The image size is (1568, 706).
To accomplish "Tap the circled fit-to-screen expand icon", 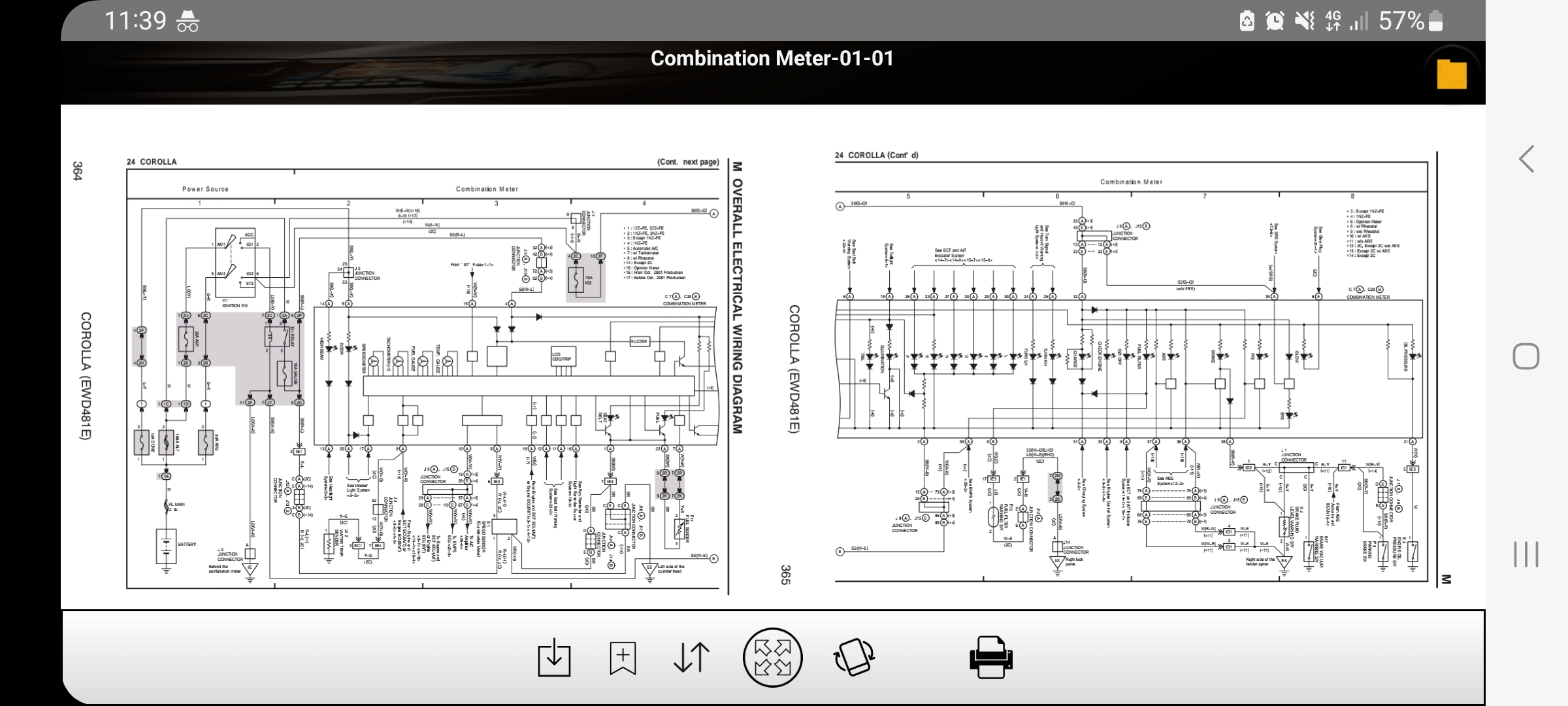I will (772, 658).
